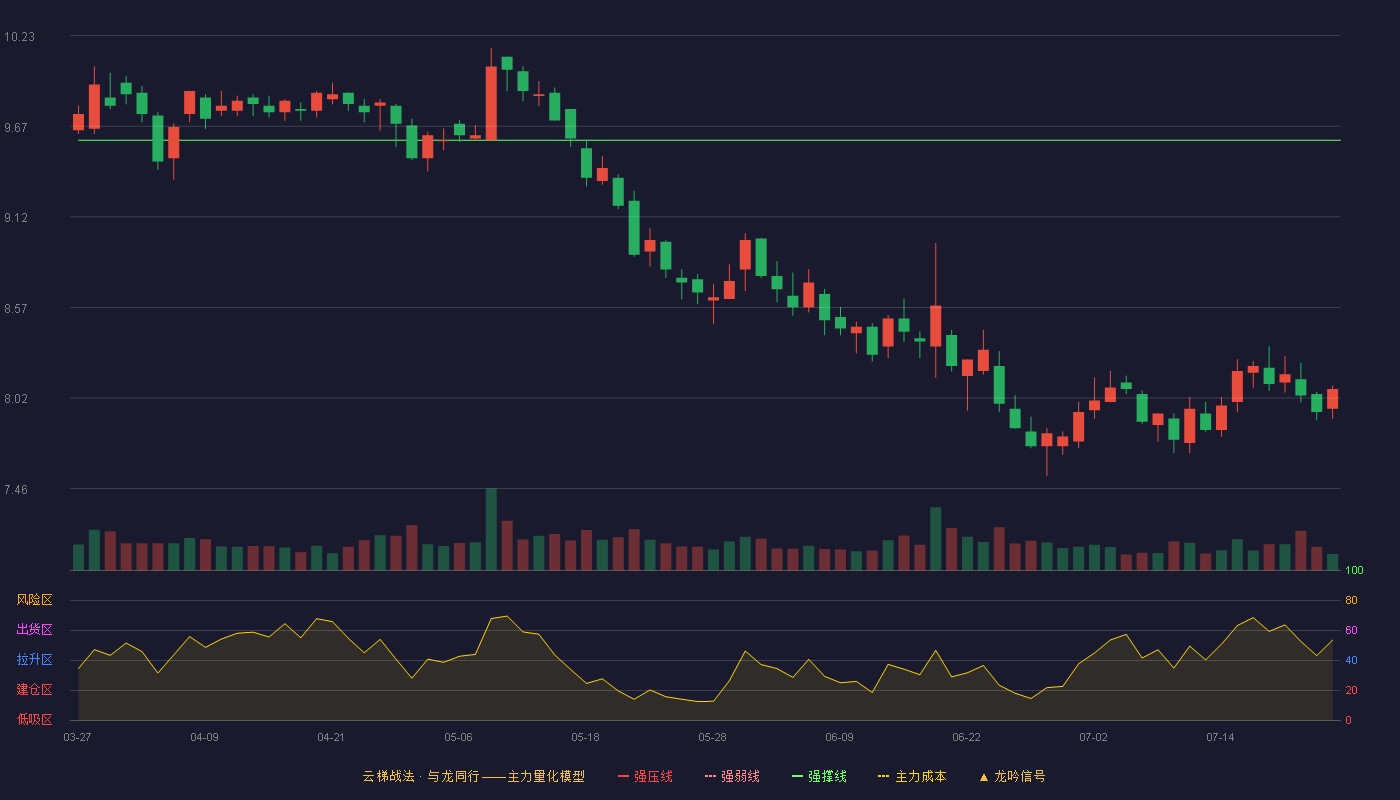This screenshot has height=800, width=1400.
Task: Click the 龙吟信号 triangle legend icon
Action: pos(984,776)
